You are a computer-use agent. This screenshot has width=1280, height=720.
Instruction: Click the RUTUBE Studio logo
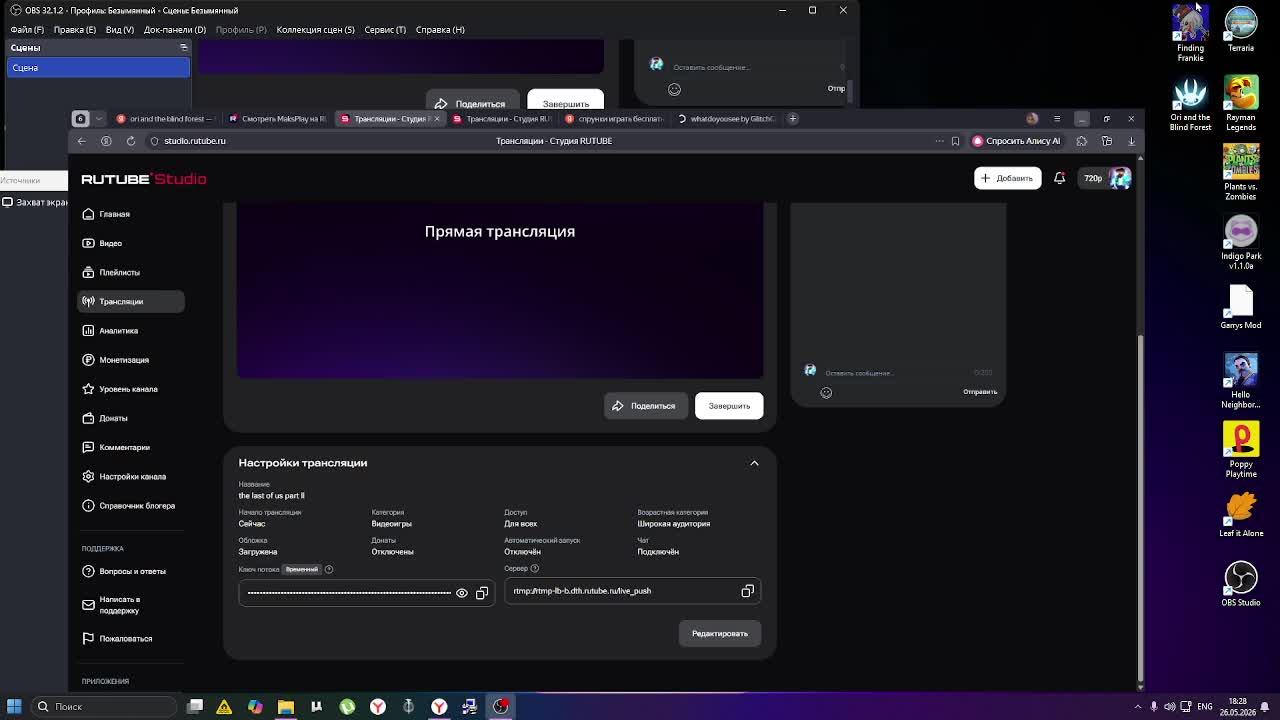coord(143,179)
